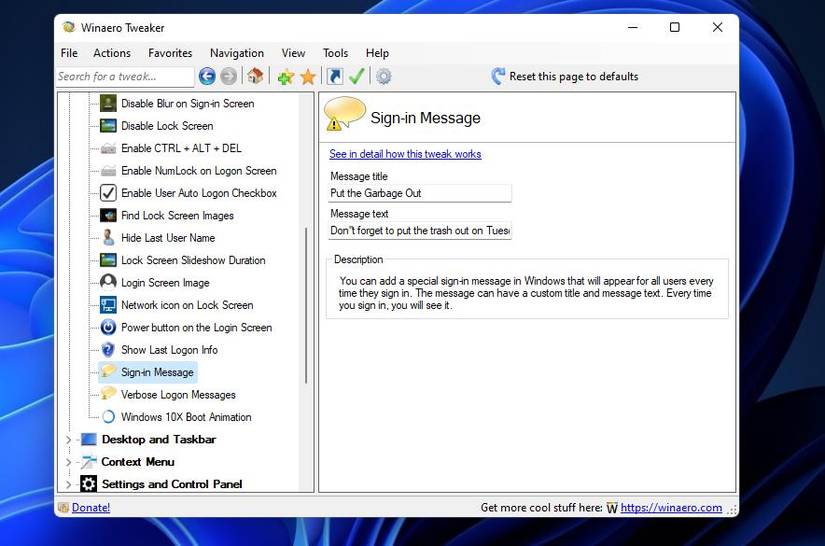The height and width of the screenshot is (546, 825).
Task: Select 'Context Menu' category label
Action: [x=138, y=462]
